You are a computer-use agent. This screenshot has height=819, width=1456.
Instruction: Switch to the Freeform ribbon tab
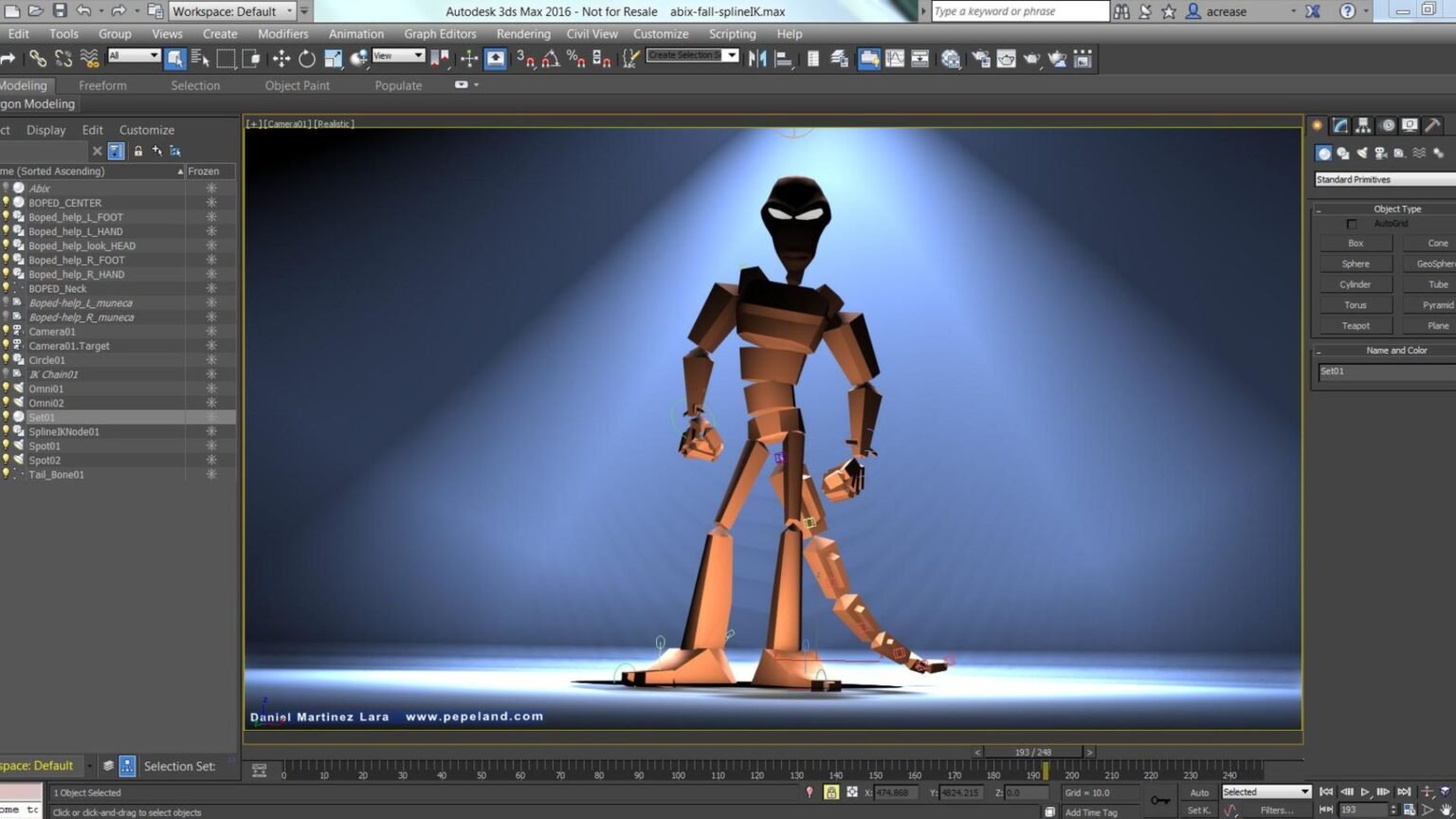click(102, 85)
